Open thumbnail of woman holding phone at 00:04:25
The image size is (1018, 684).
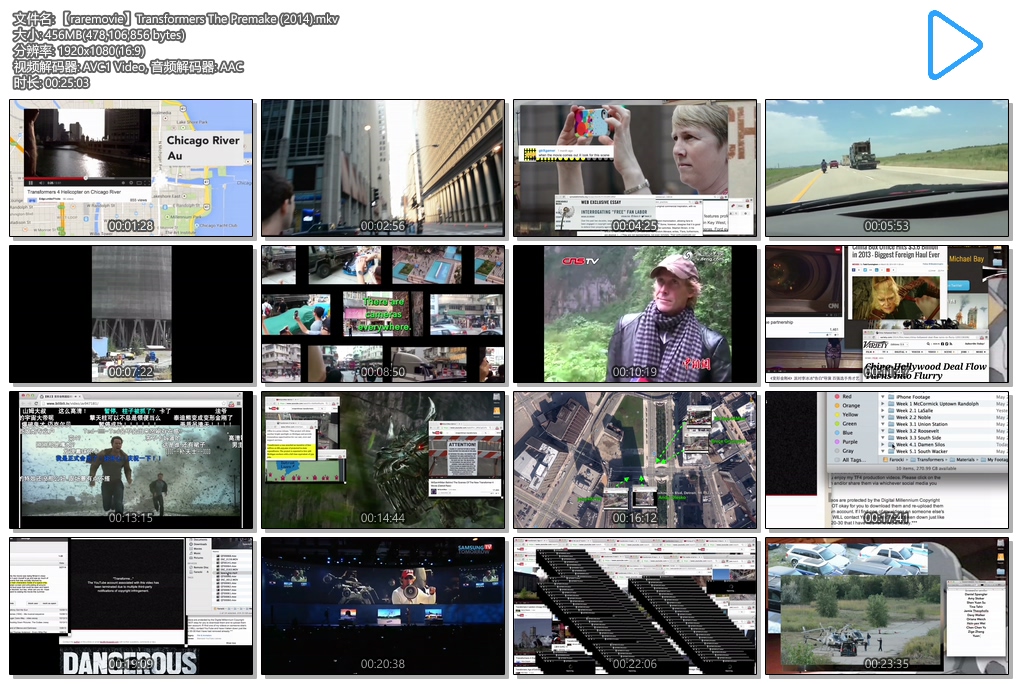point(635,168)
